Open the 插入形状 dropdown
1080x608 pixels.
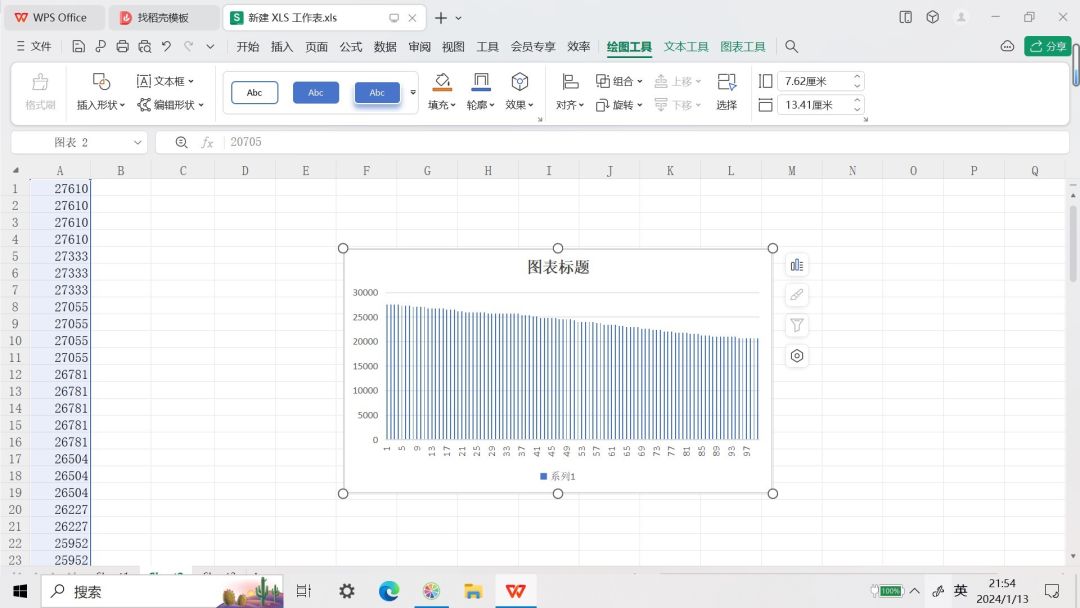100,105
